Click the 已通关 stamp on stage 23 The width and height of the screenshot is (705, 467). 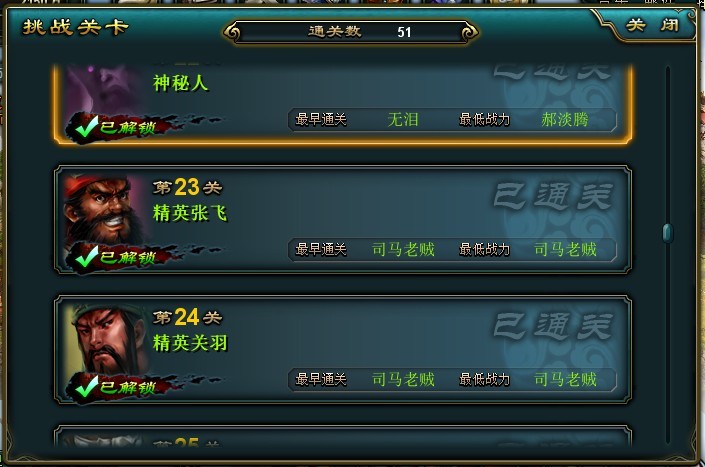pyautogui.click(x=553, y=196)
